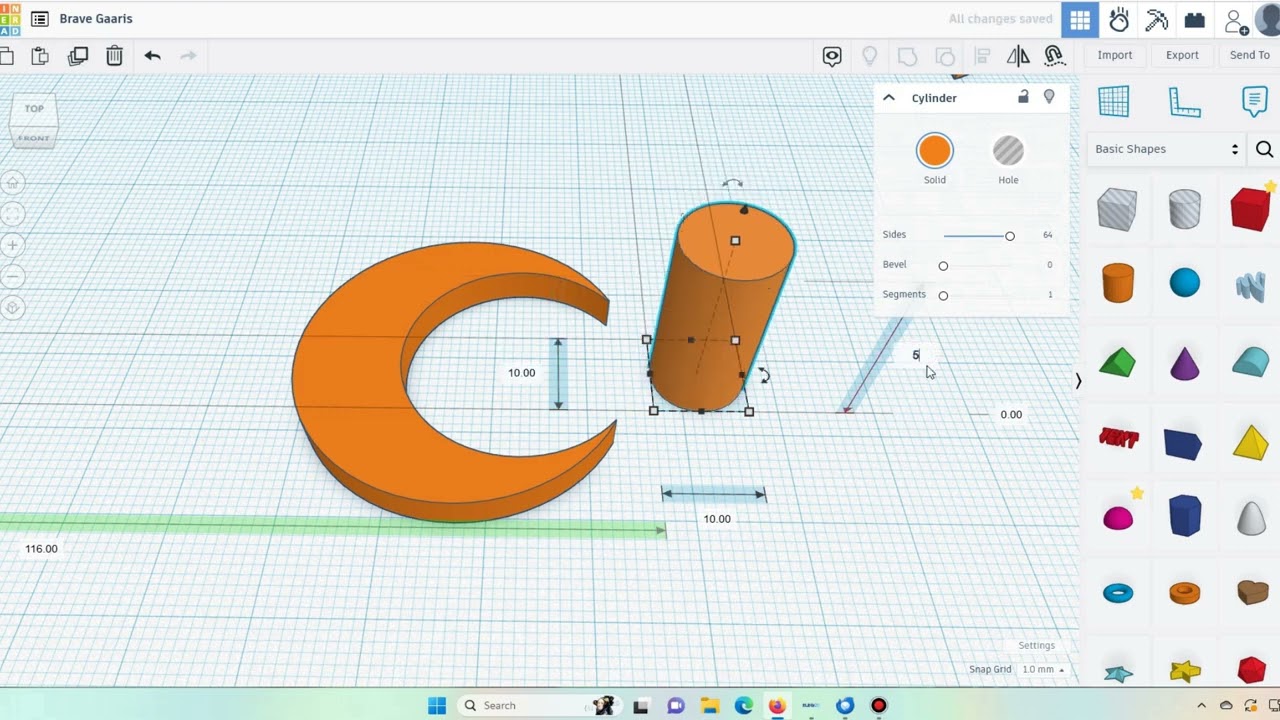1280x720 pixels.
Task: Open Blocks pickaxe mode
Action: pos(1156,19)
